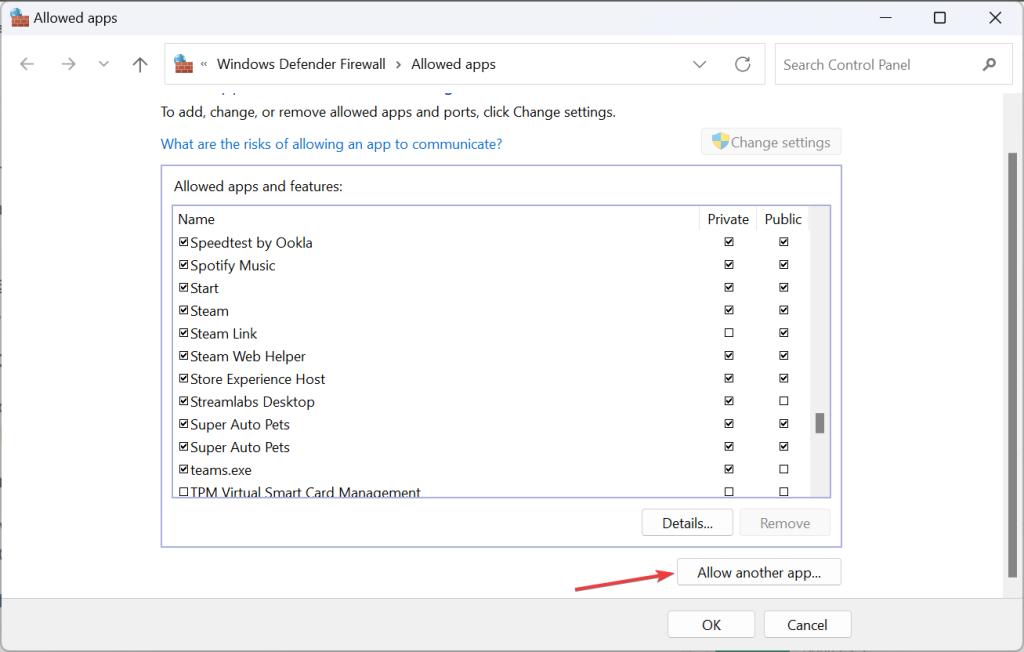The image size is (1024, 652).
Task: Open Windows Defender Firewall breadcrumb
Action: coord(301,64)
